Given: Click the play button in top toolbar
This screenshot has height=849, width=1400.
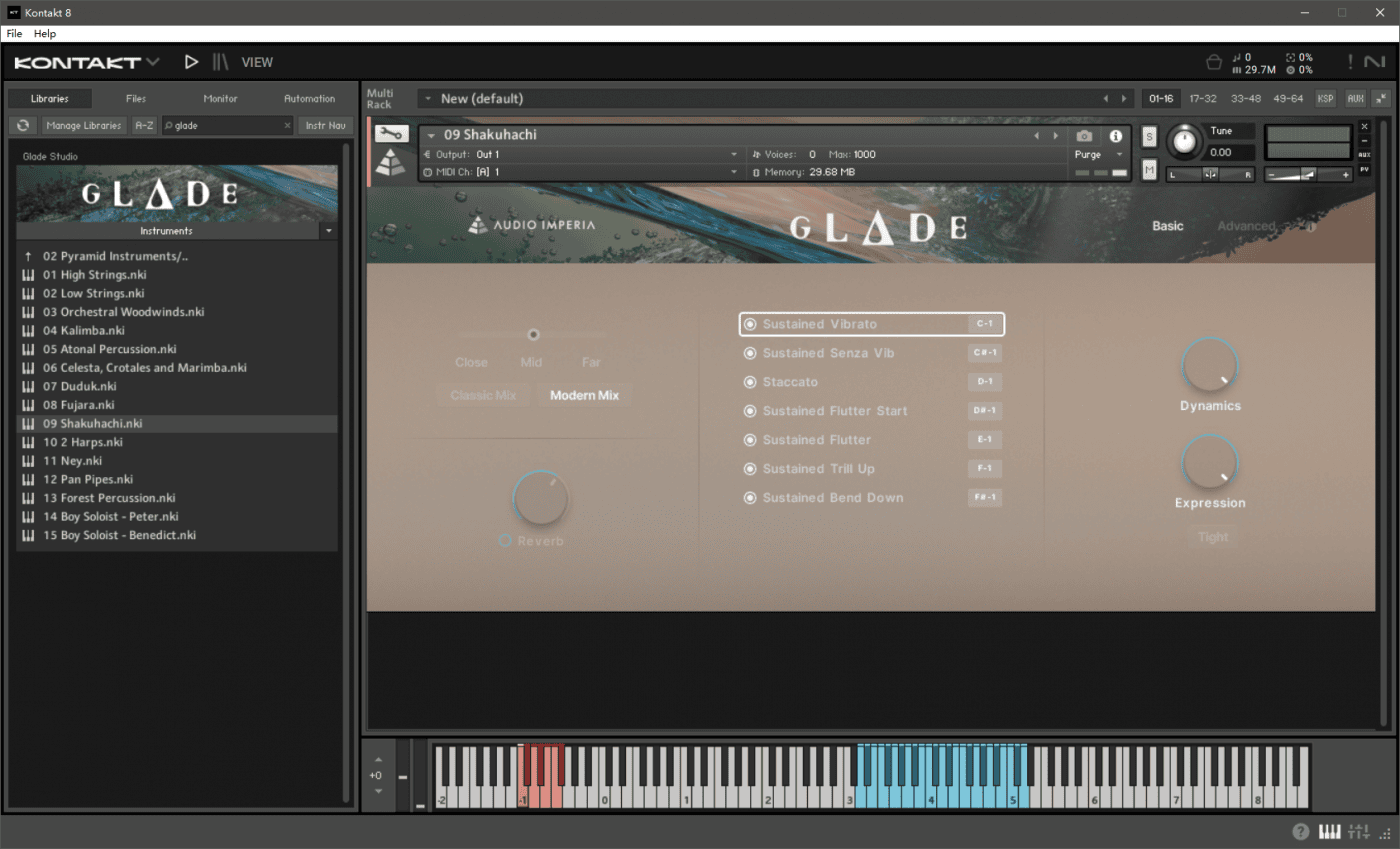Looking at the screenshot, I should click(191, 62).
